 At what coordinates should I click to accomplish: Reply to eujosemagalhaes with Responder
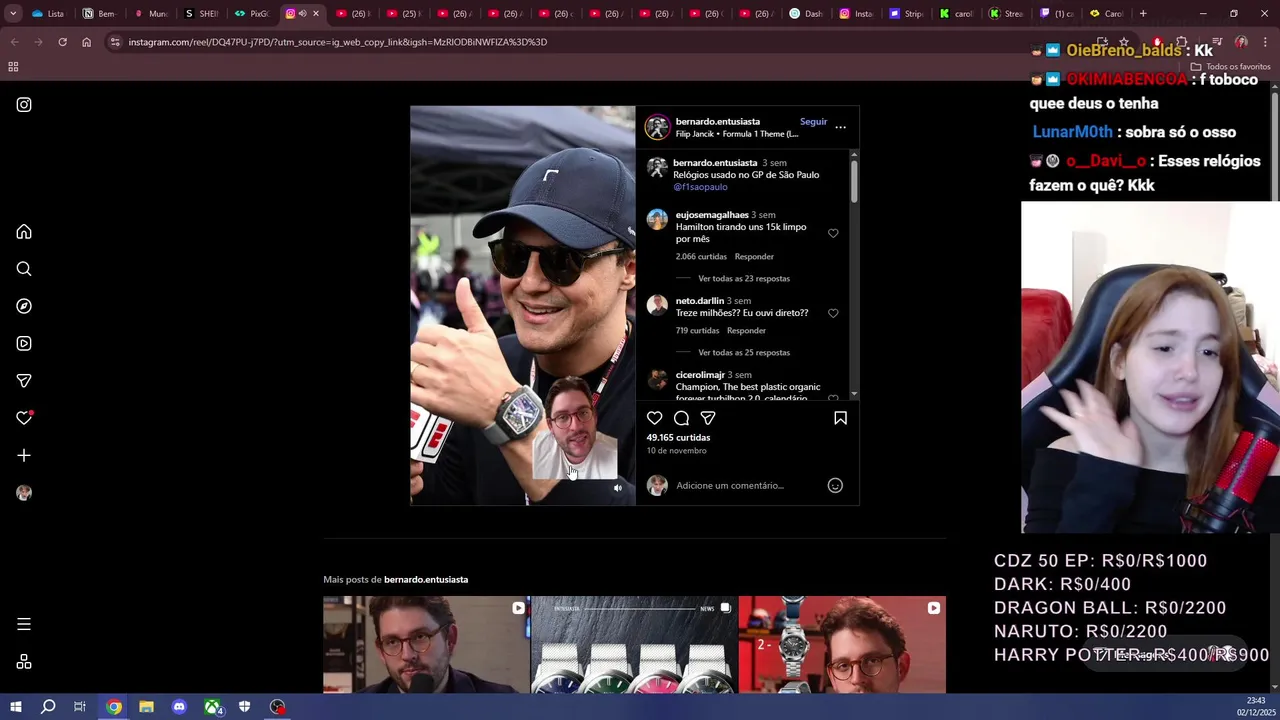click(x=754, y=257)
